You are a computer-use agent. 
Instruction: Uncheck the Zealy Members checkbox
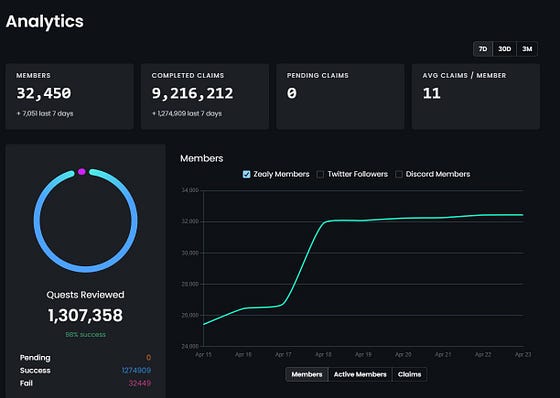point(246,174)
